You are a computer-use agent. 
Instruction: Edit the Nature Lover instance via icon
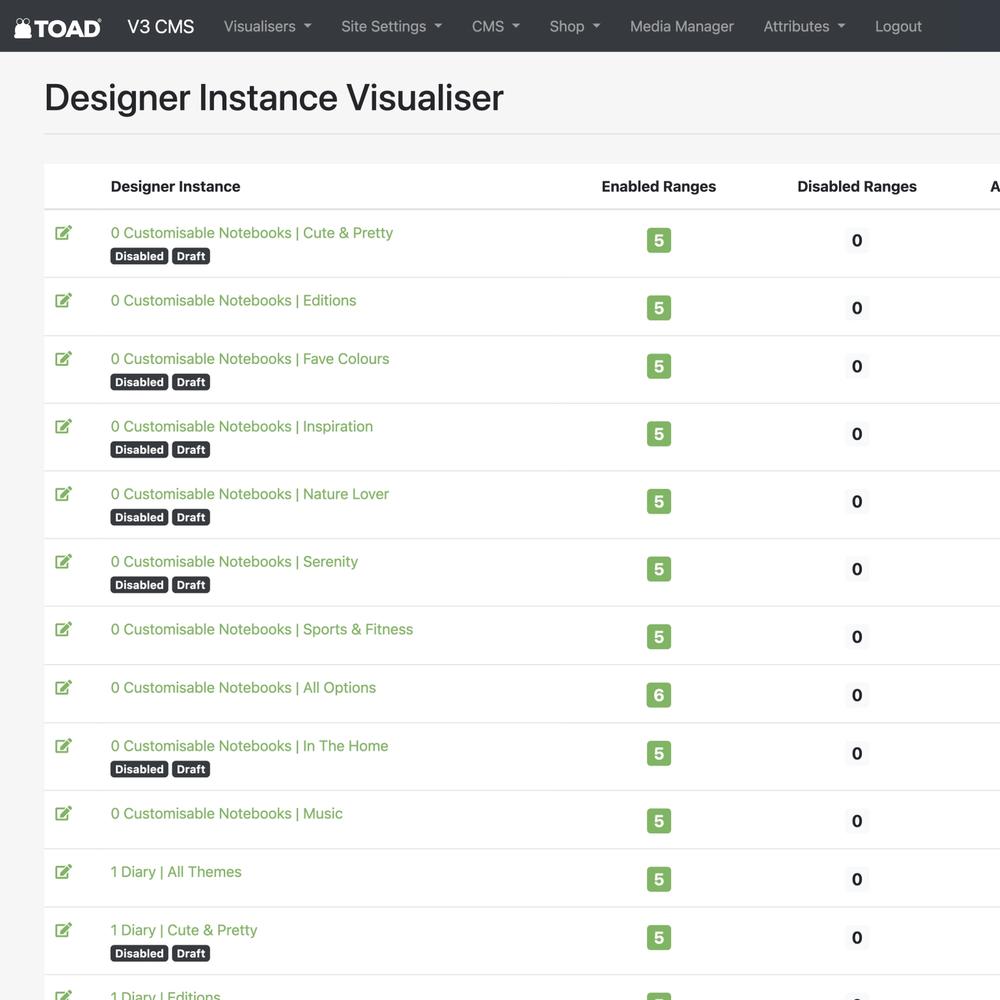(63, 494)
